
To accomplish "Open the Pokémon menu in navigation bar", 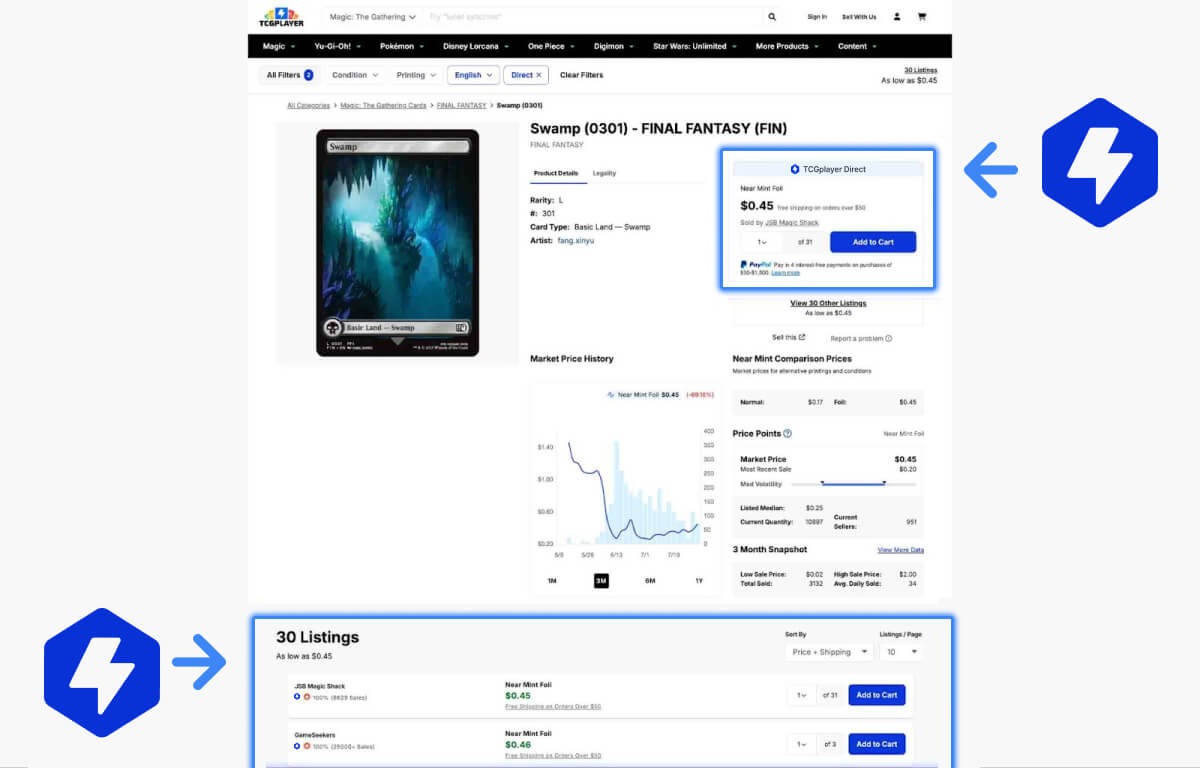I will coord(402,46).
